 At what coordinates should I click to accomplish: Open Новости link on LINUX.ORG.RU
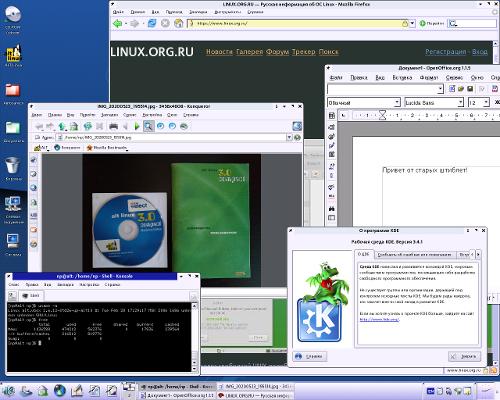(219, 52)
